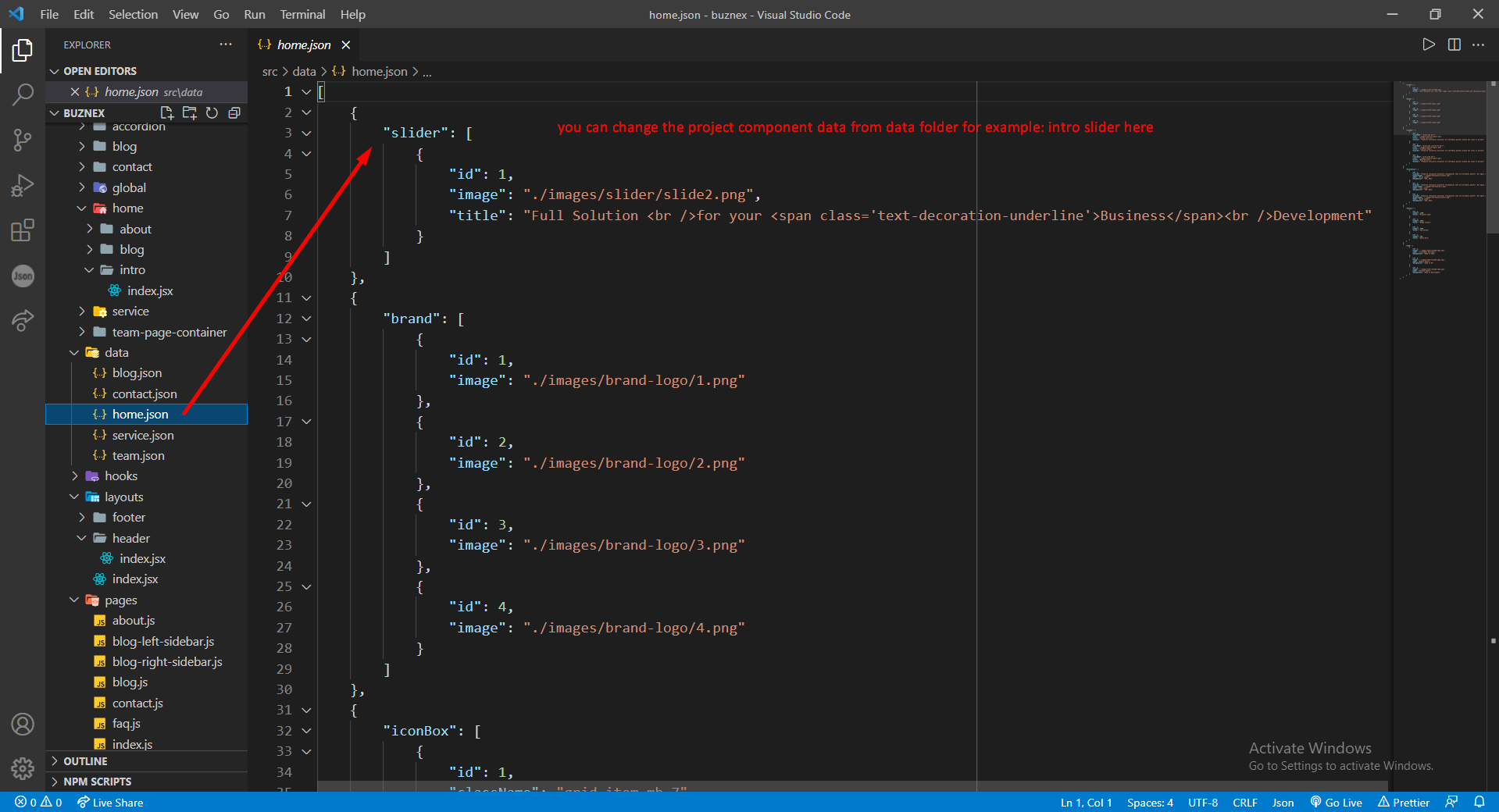The image size is (1499, 812).
Task: Change end of line sequence CRLF
Action: pyautogui.click(x=1245, y=803)
